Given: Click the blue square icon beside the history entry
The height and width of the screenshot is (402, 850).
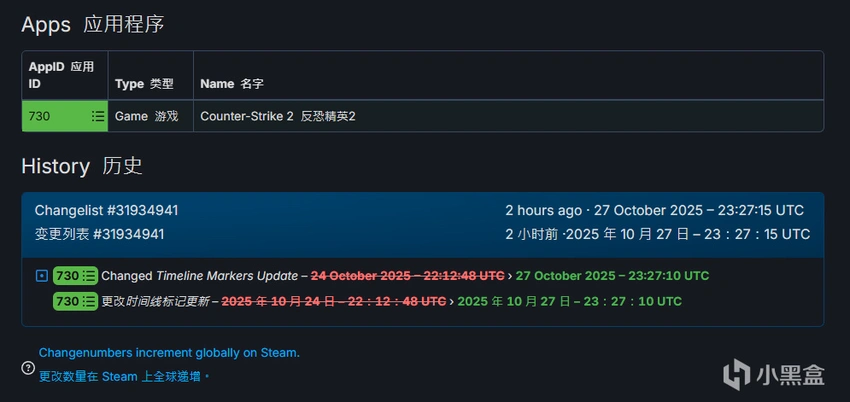Looking at the screenshot, I should [41, 276].
